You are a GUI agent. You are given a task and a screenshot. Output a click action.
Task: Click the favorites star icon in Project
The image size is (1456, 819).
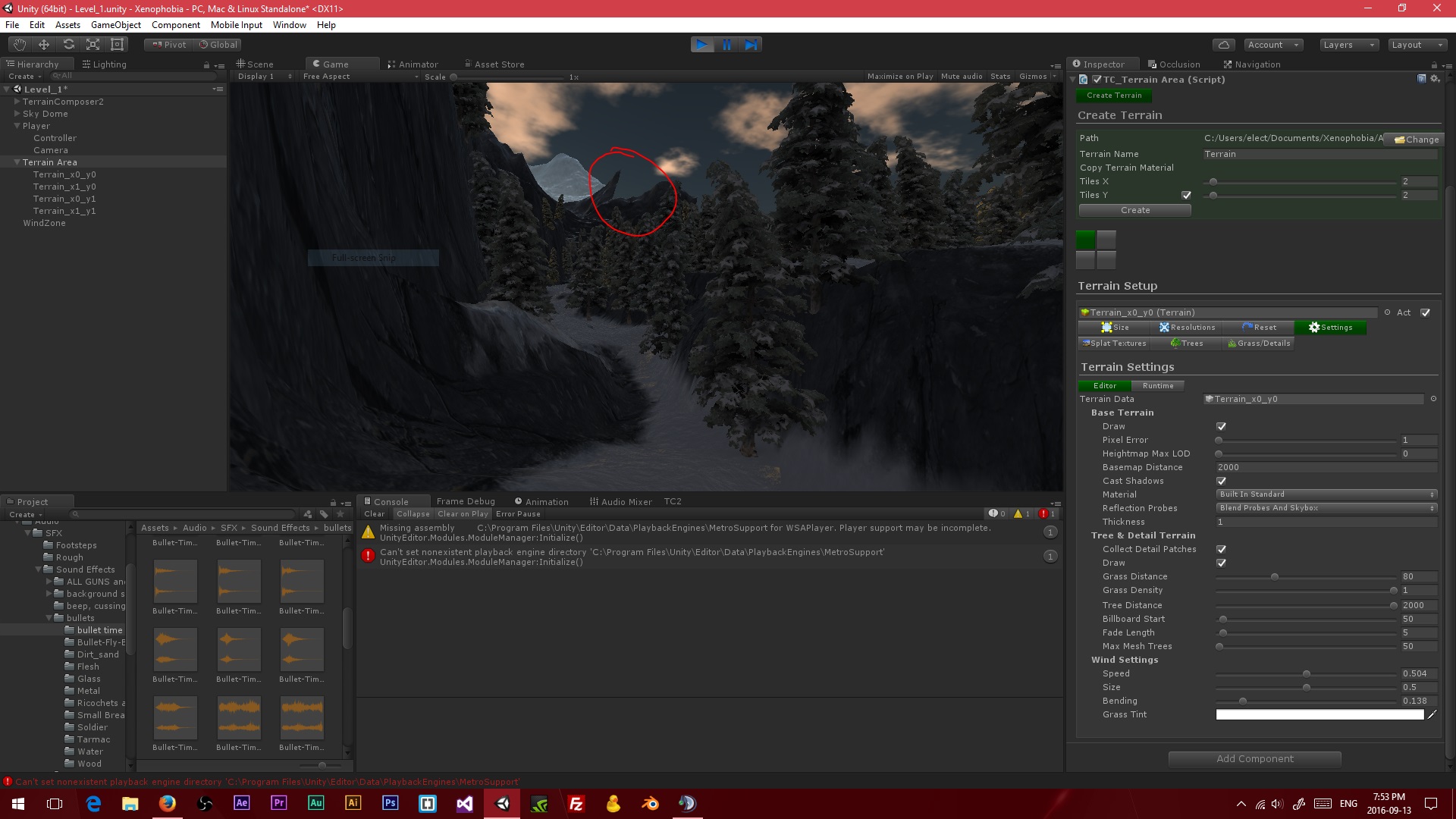coord(340,514)
